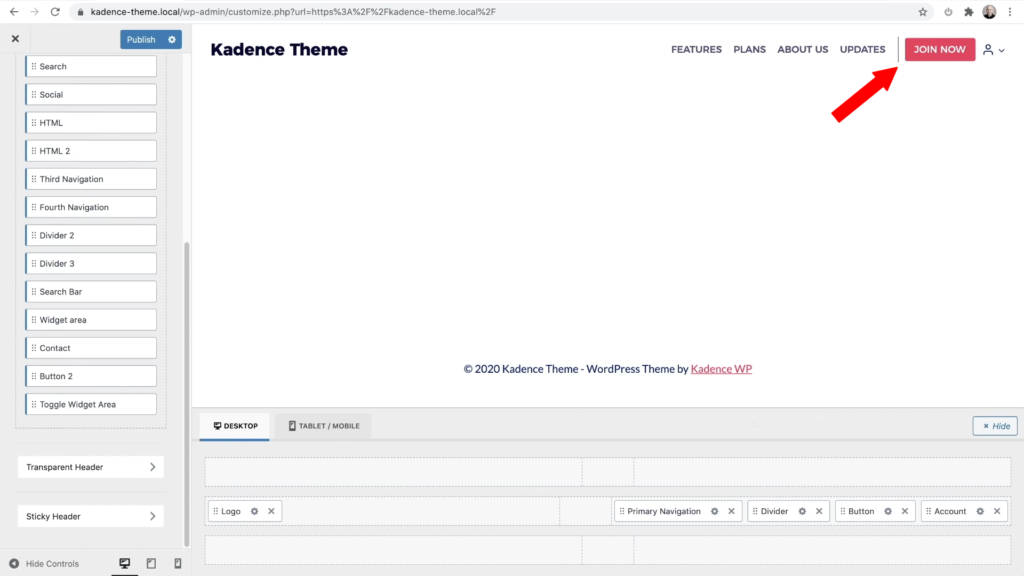The width and height of the screenshot is (1024, 576).
Task: Open the Kadence WP footer link
Action: click(x=721, y=369)
